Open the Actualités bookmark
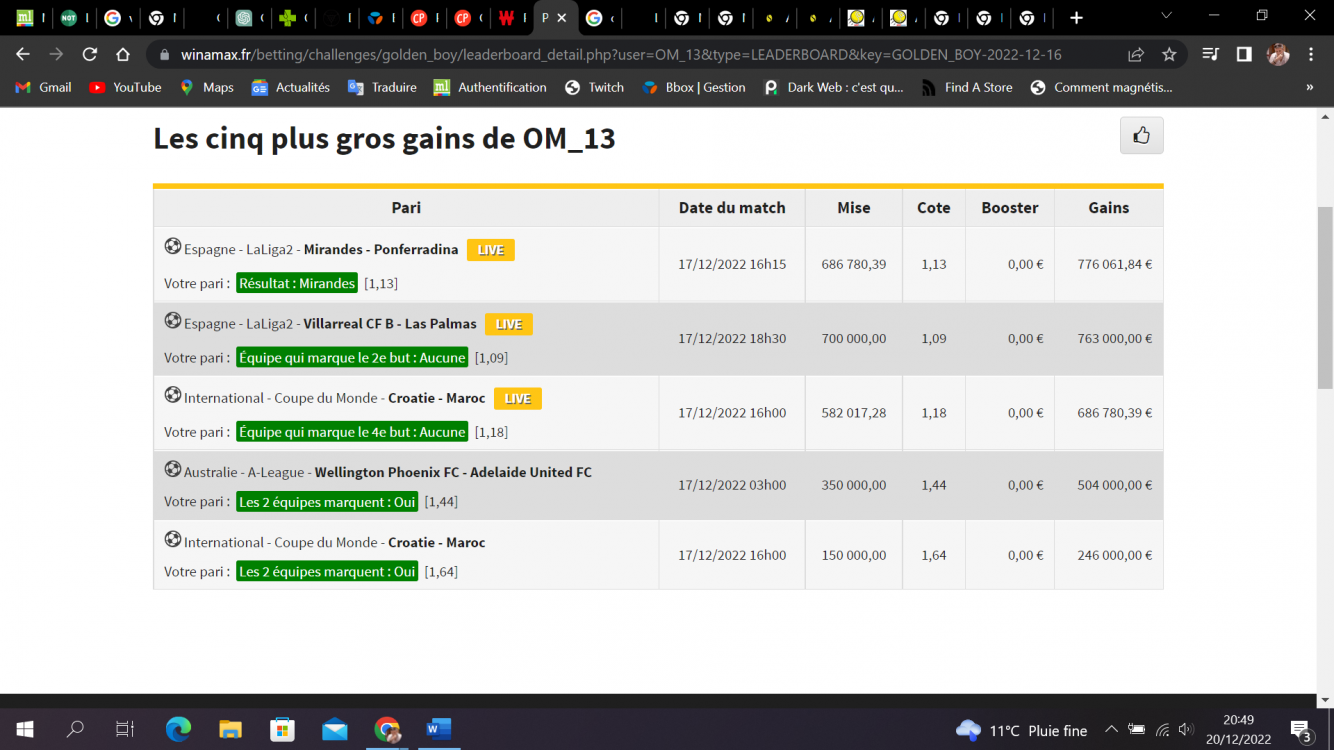This screenshot has width=1334, height=750. tap(291, 87)
